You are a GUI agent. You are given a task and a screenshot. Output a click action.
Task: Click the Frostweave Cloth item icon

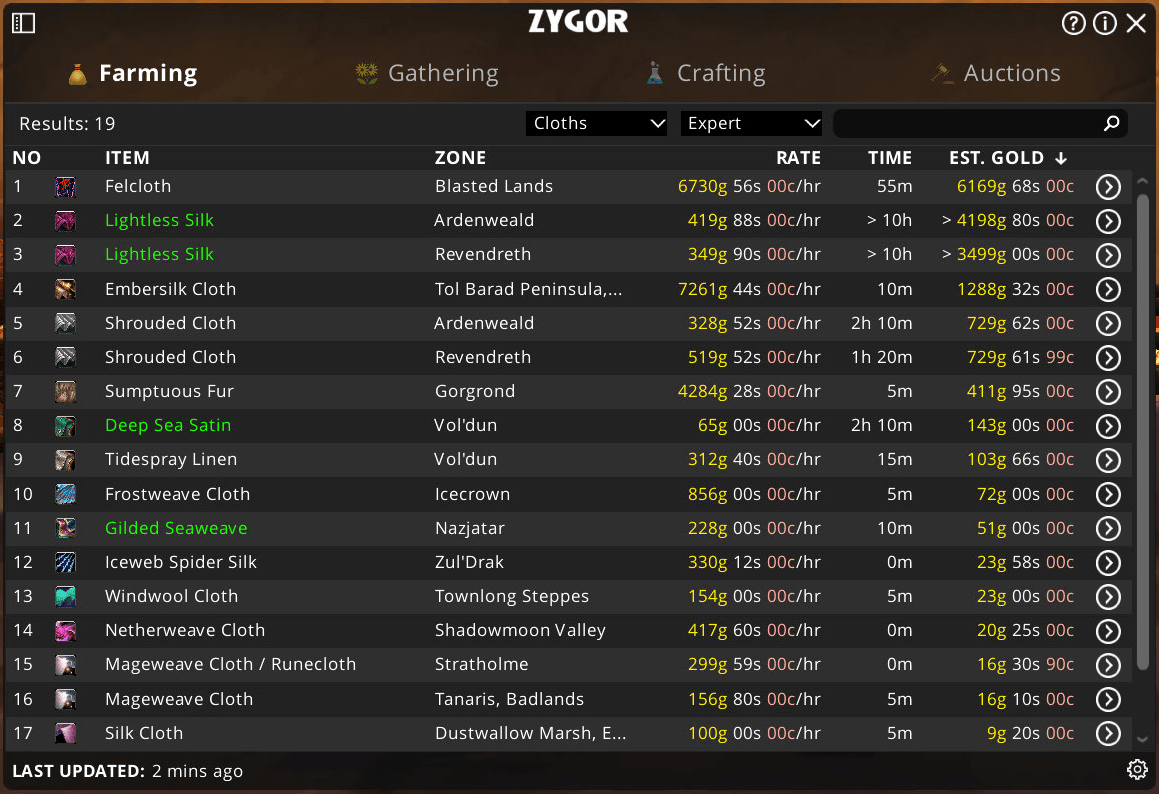(65, 494)
